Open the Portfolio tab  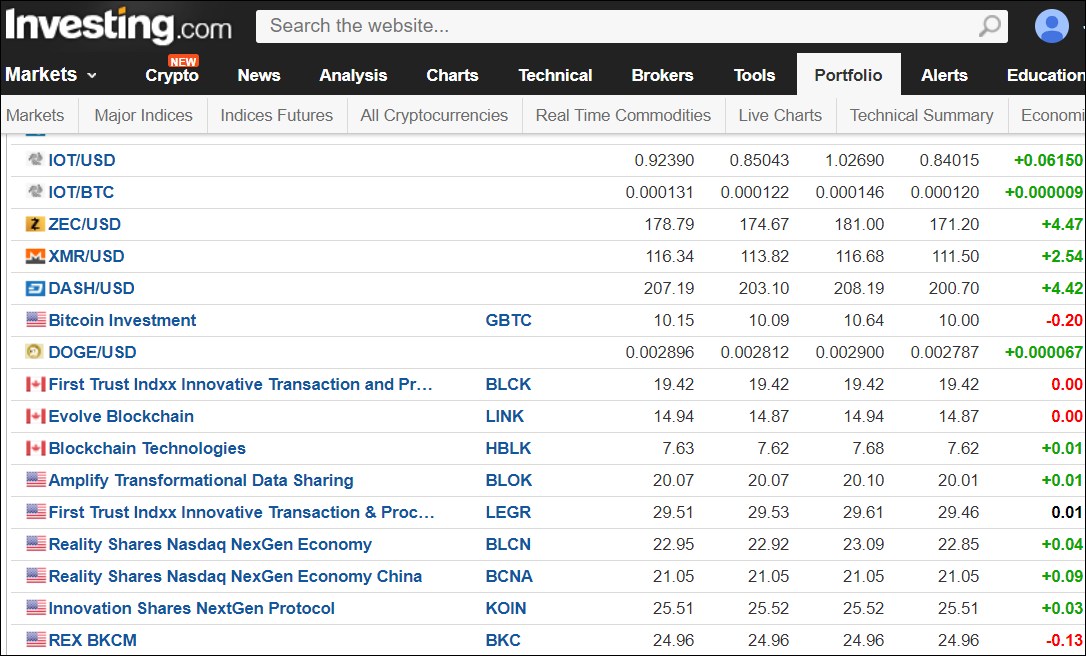click(x=848, y=75)
